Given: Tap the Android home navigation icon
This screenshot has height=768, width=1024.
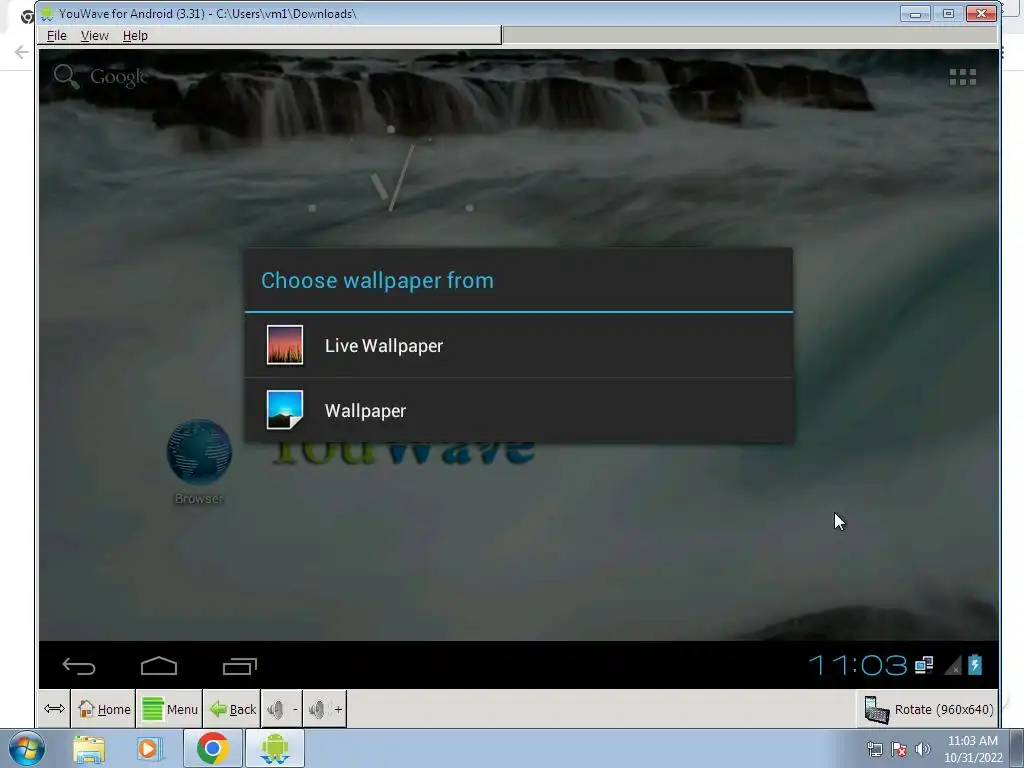Looking at the screenshot, I should (x=159, y=665).
